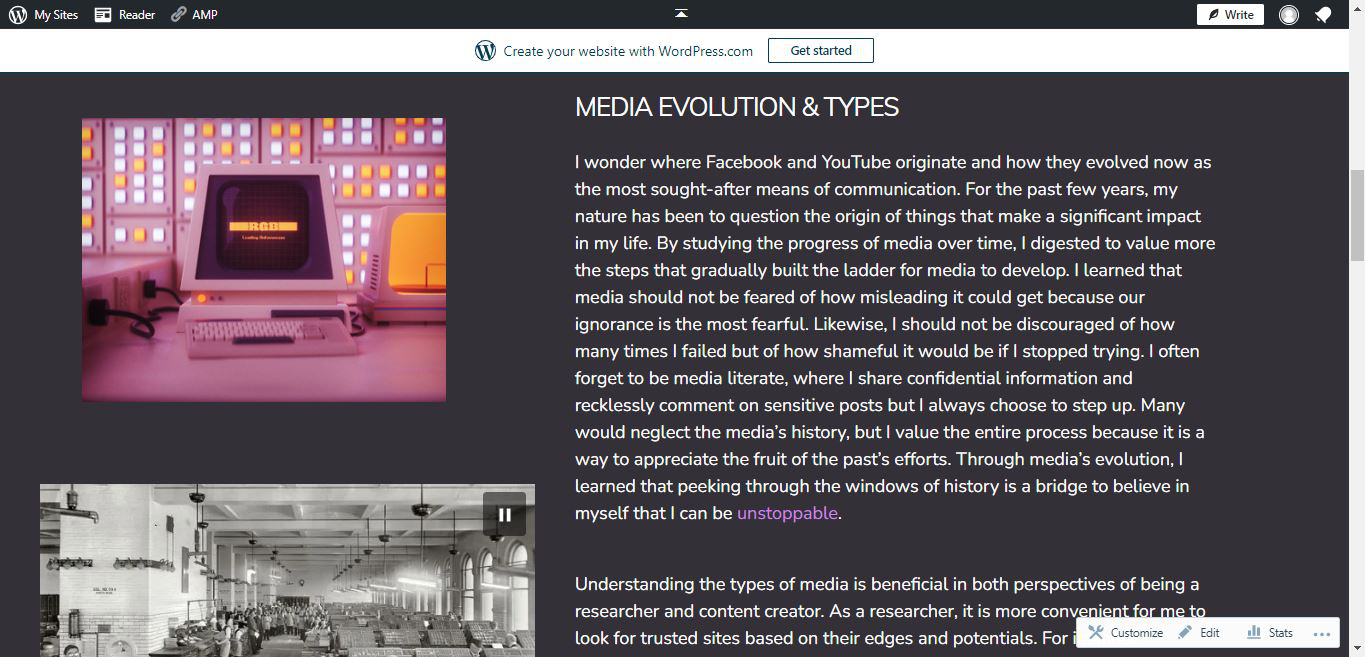Open the My Sites menu
Image resolution: width=1365 pixels, height=657 pixels.
pos(43,15)
